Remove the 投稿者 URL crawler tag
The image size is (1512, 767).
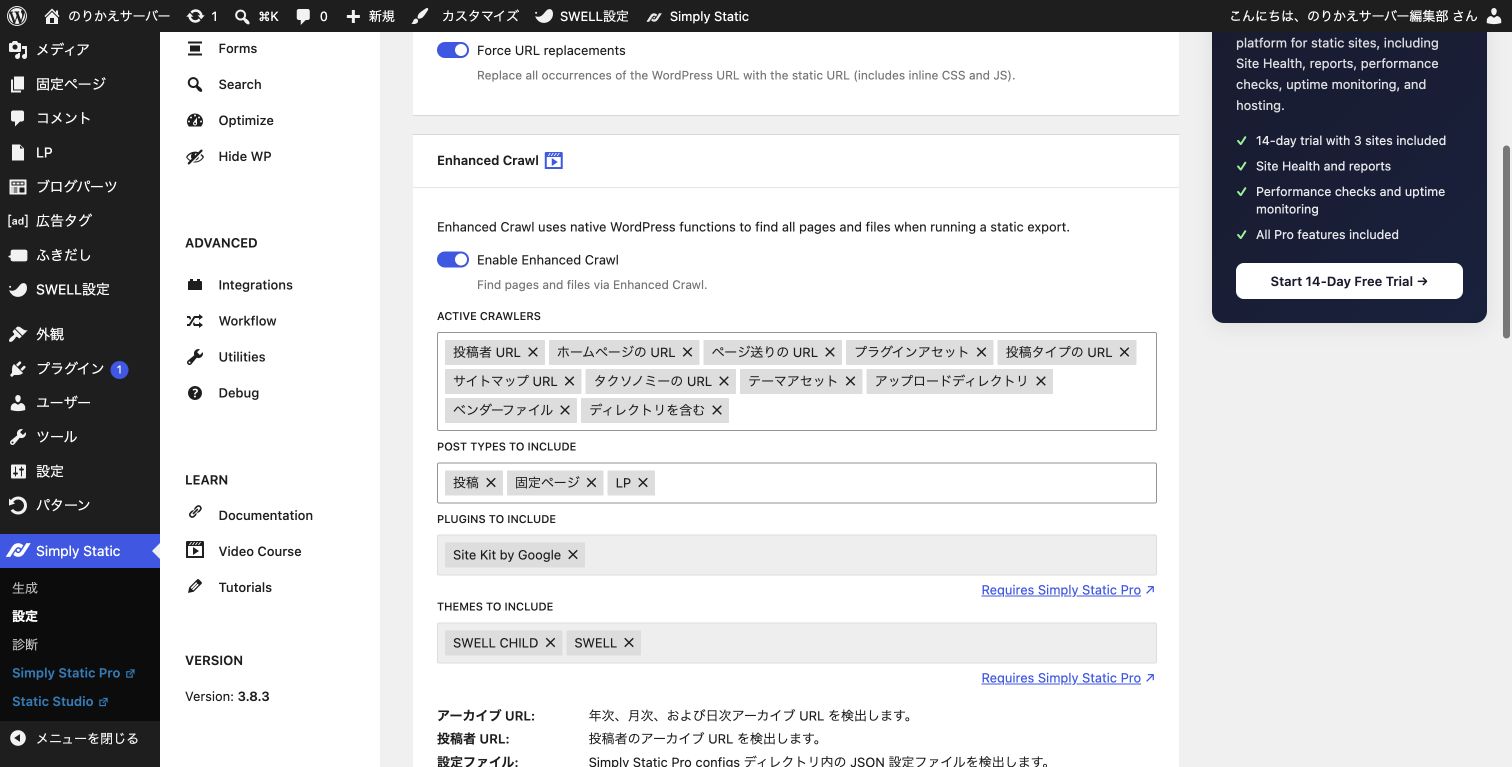533,352
